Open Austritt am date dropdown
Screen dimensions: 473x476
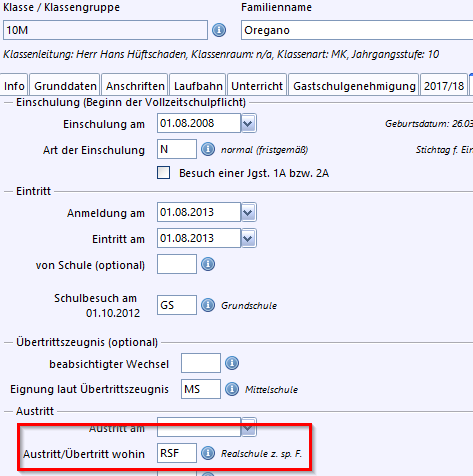(x=248, y=427)
